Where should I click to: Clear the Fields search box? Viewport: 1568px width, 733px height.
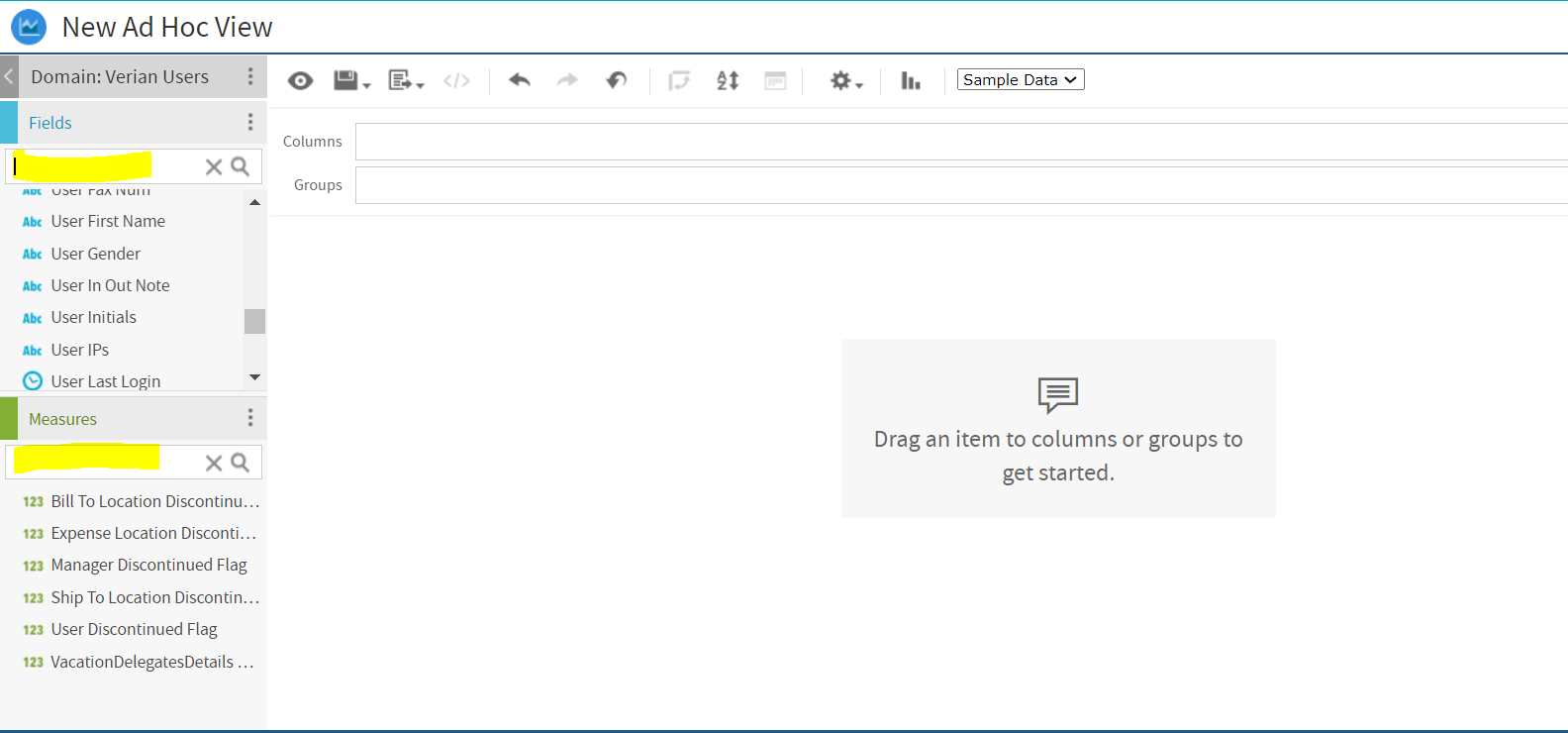click(213, 166)
